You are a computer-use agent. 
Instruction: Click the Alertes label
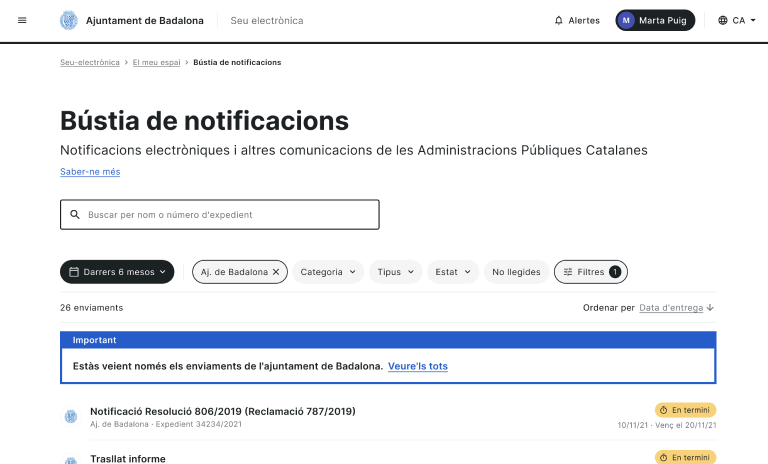pyautogui.click(x=584, y=21)
